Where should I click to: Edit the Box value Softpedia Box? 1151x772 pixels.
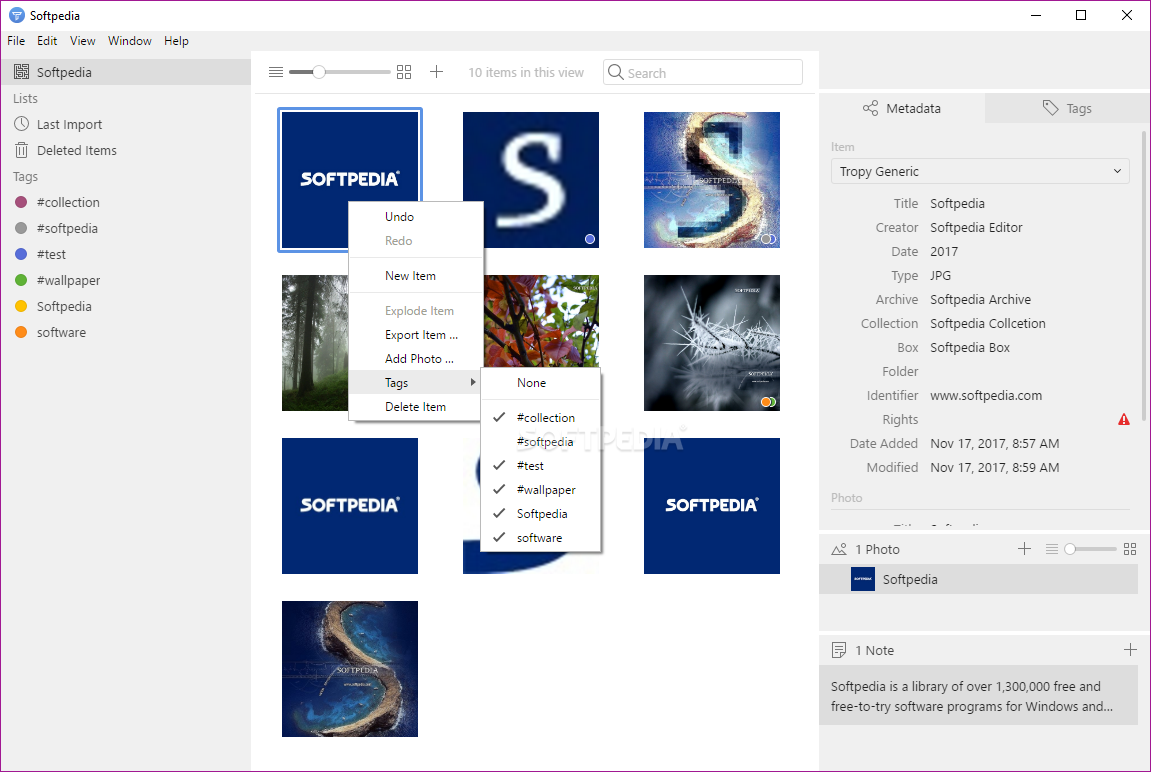click(x=970, y=347)
